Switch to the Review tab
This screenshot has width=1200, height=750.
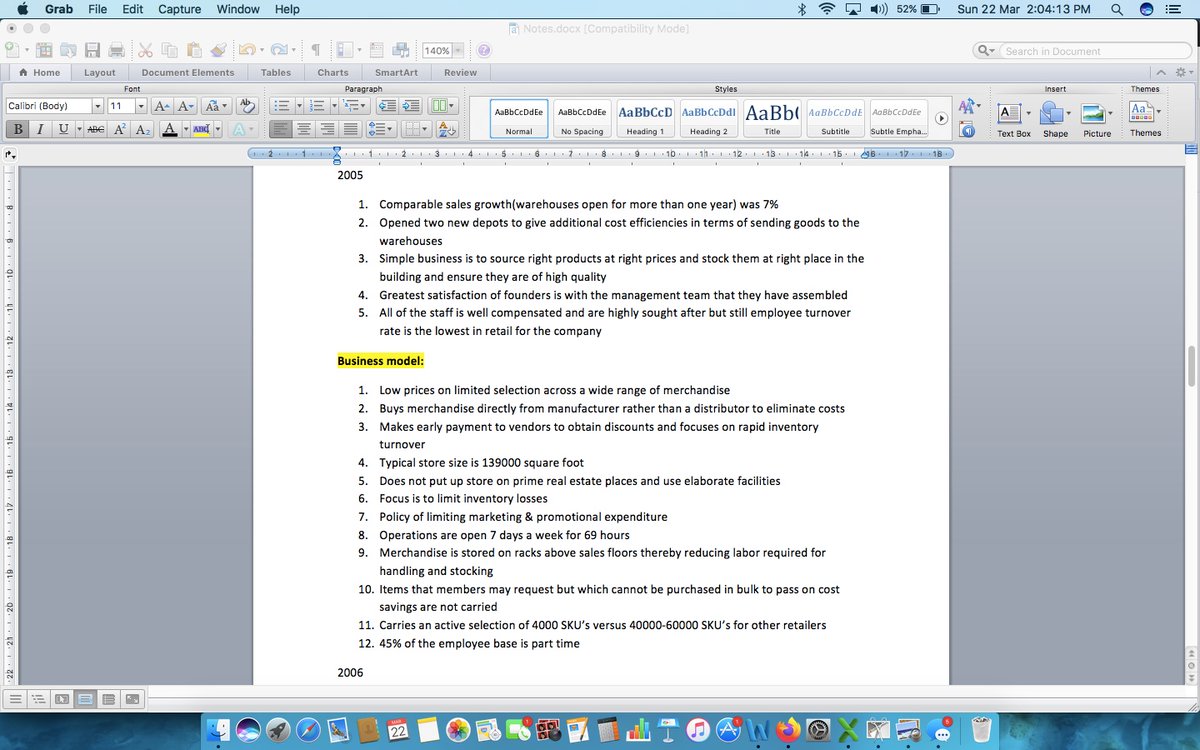[x=460, y=72]
